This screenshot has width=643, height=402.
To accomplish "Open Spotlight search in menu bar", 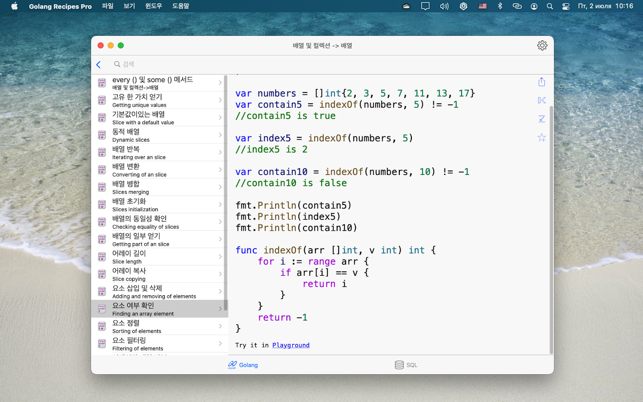I will point(549,6).
